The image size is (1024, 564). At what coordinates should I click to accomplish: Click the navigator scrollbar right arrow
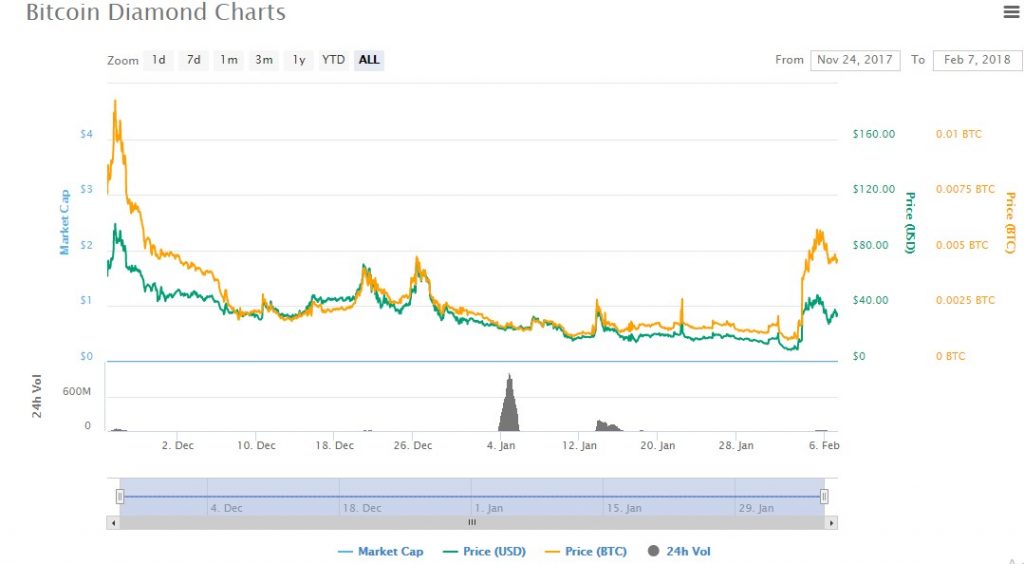point(831,523)
